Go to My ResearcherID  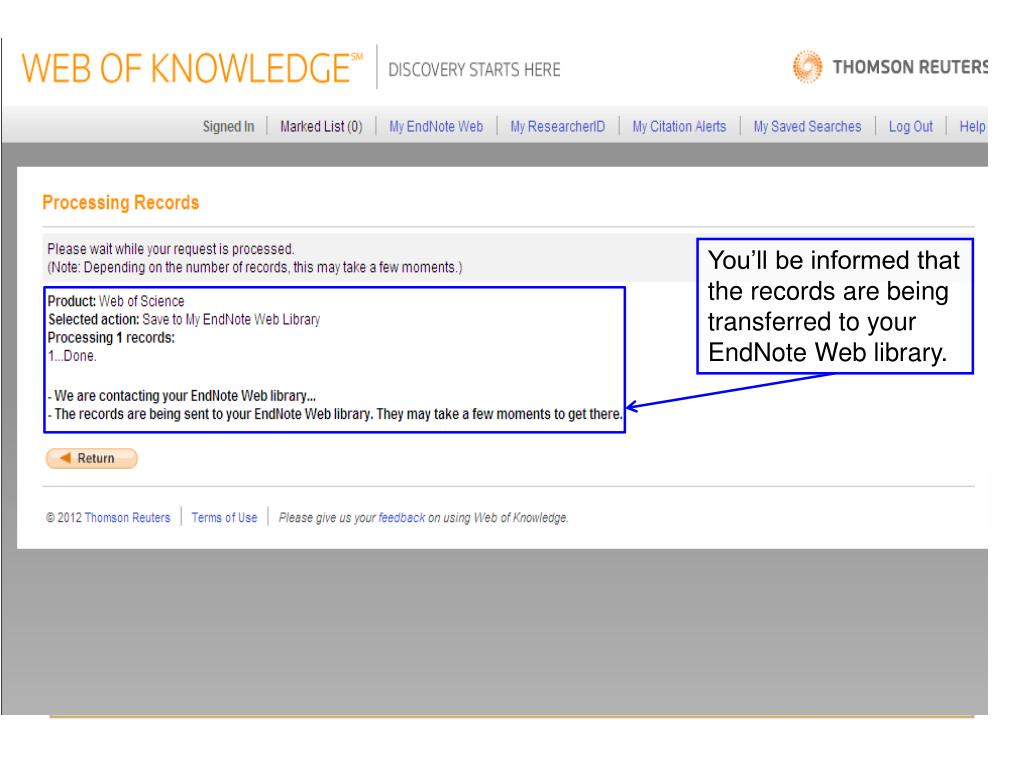coord(558,127)
